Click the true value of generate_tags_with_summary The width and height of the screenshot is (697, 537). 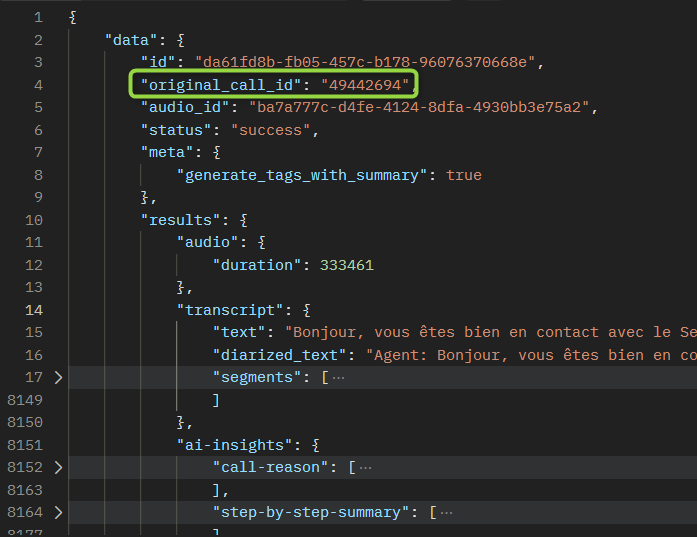click(x=464, y=175)
